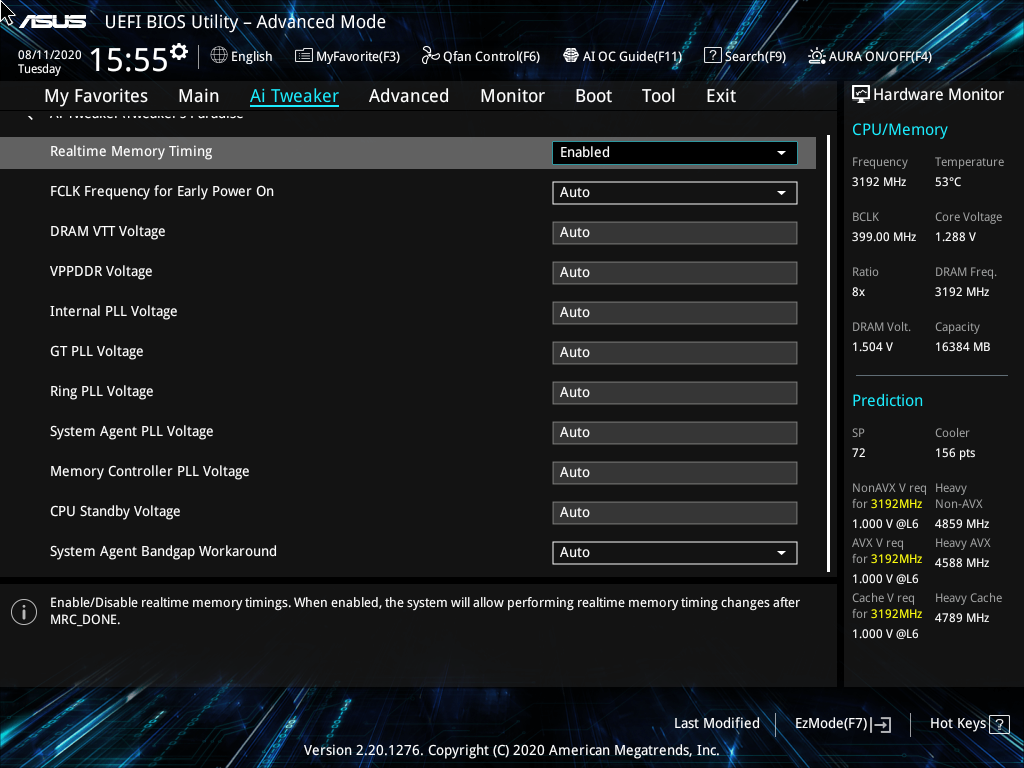Click Heavy Cache value 4789 MHz
1024x768 pixels.
[x=962, y=618]
